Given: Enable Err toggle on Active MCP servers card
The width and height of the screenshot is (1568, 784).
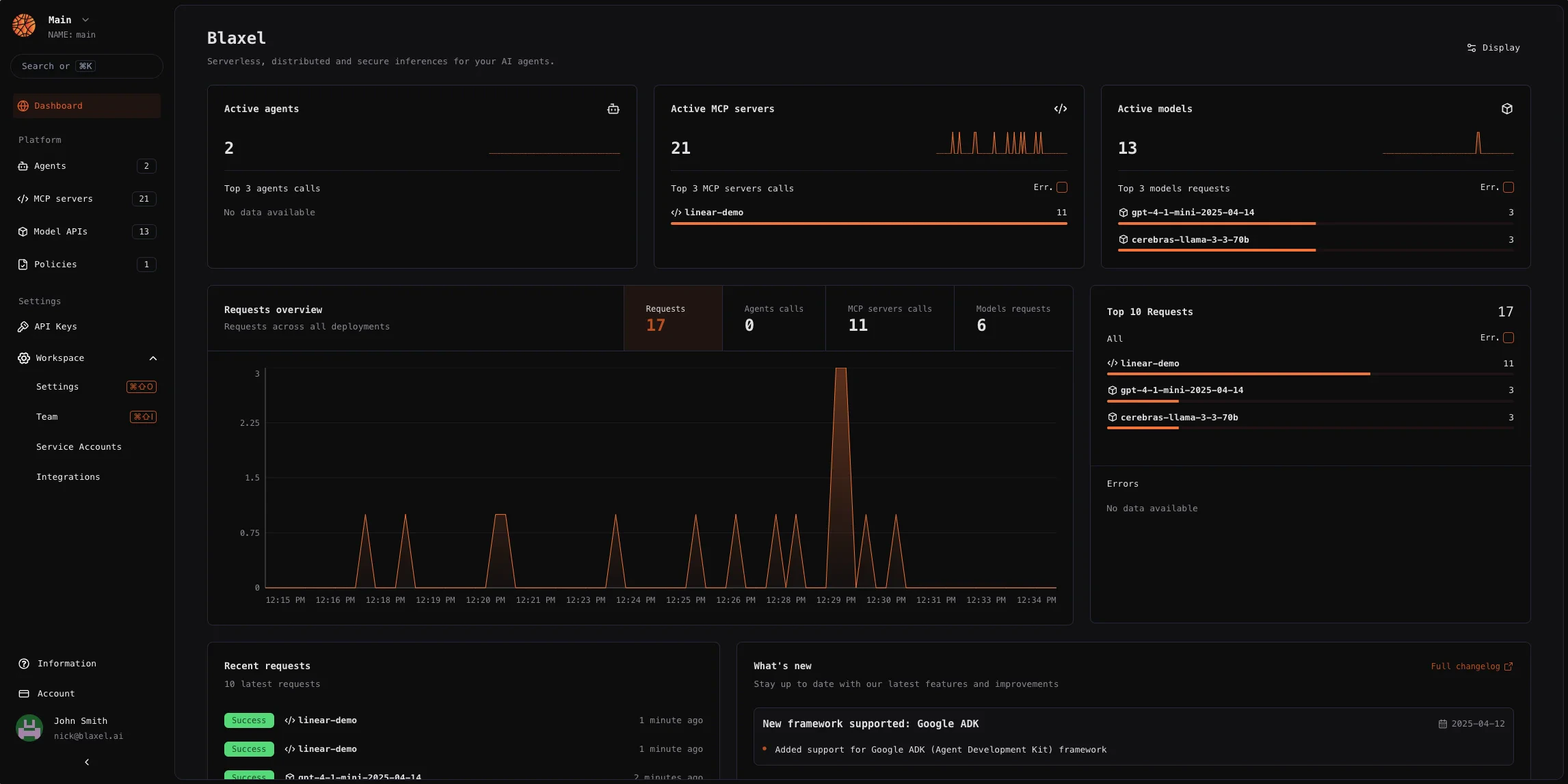Looking at the screenshot, I should (1061, 187).
